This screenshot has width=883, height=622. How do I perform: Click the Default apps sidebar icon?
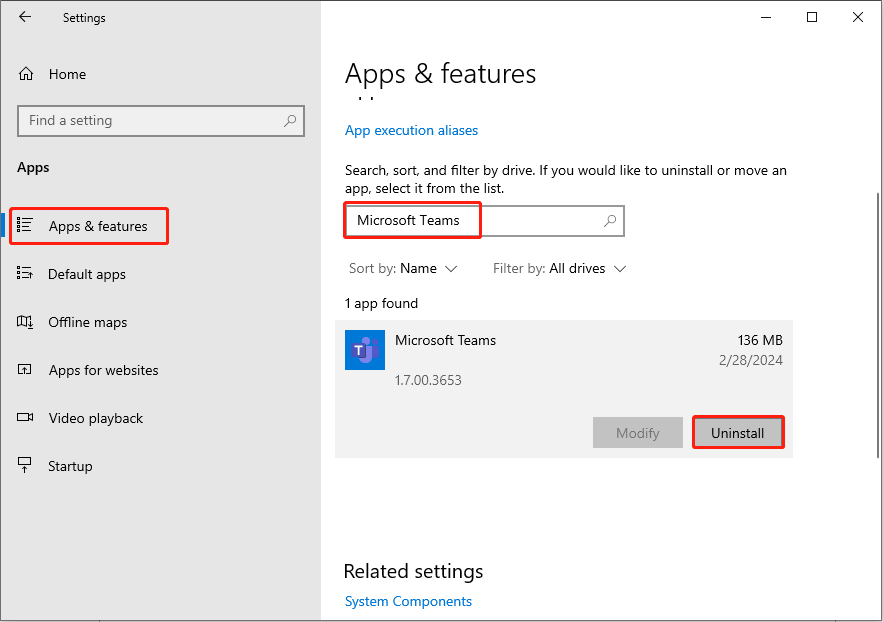point(26,274)
